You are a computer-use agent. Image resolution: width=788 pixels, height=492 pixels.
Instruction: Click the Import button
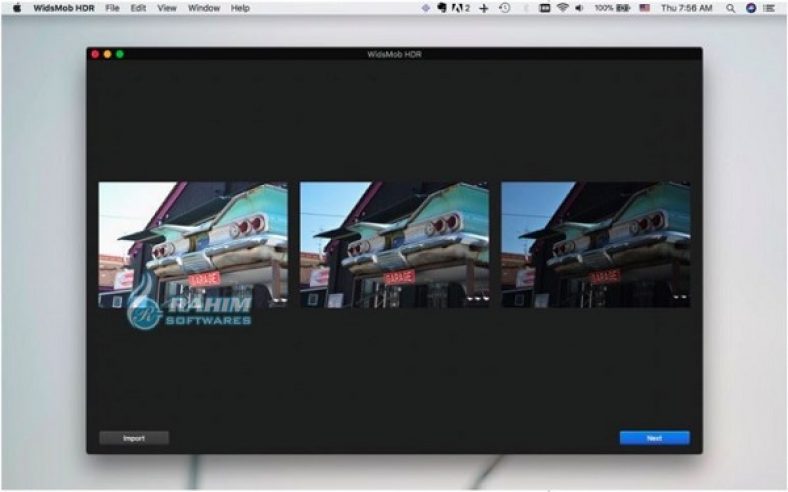(x=134, y=438)
